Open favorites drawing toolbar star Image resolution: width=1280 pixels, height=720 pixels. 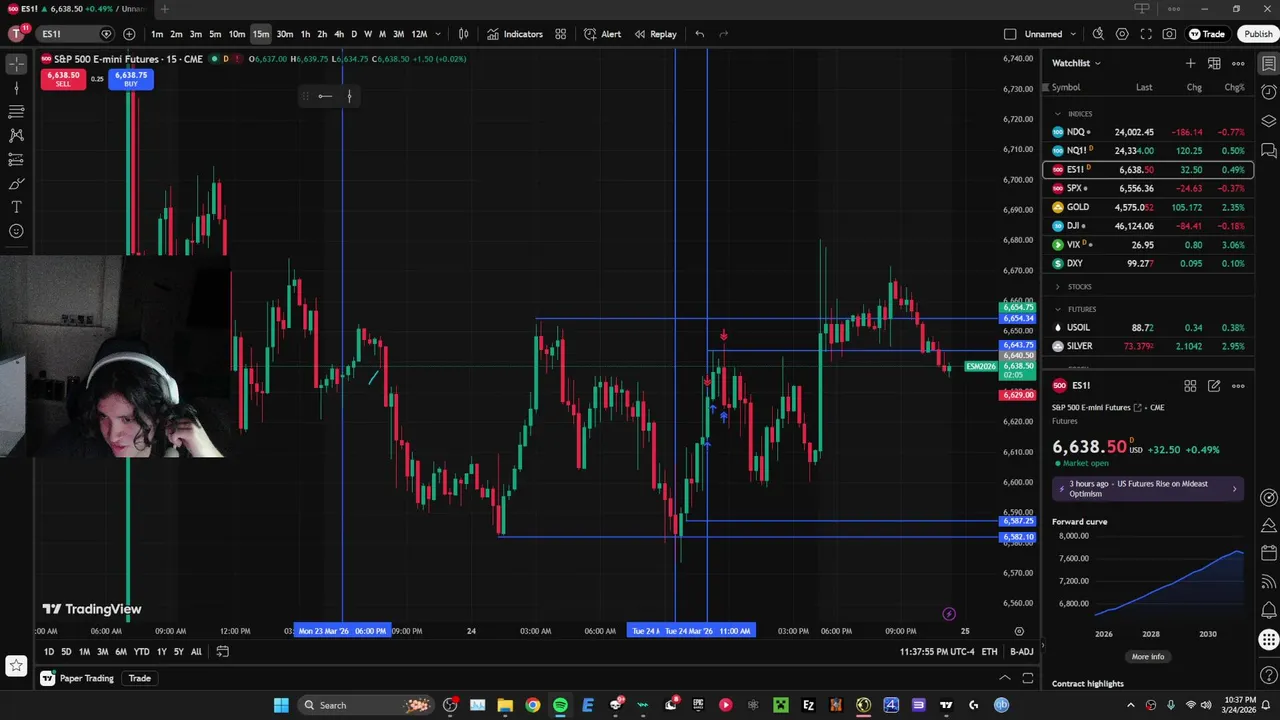(x=16, y=665)
